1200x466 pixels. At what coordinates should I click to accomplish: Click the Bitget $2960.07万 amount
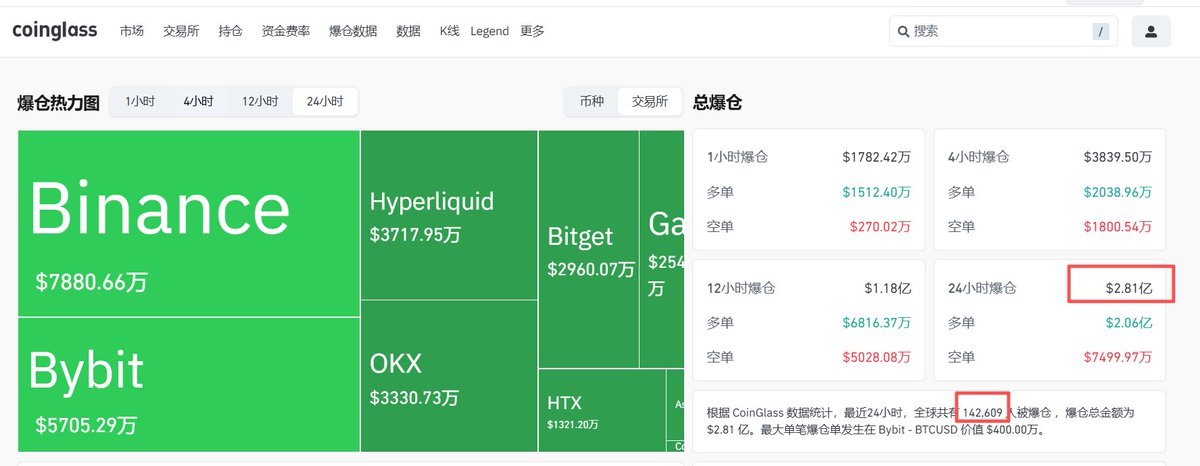click(591, 269)
